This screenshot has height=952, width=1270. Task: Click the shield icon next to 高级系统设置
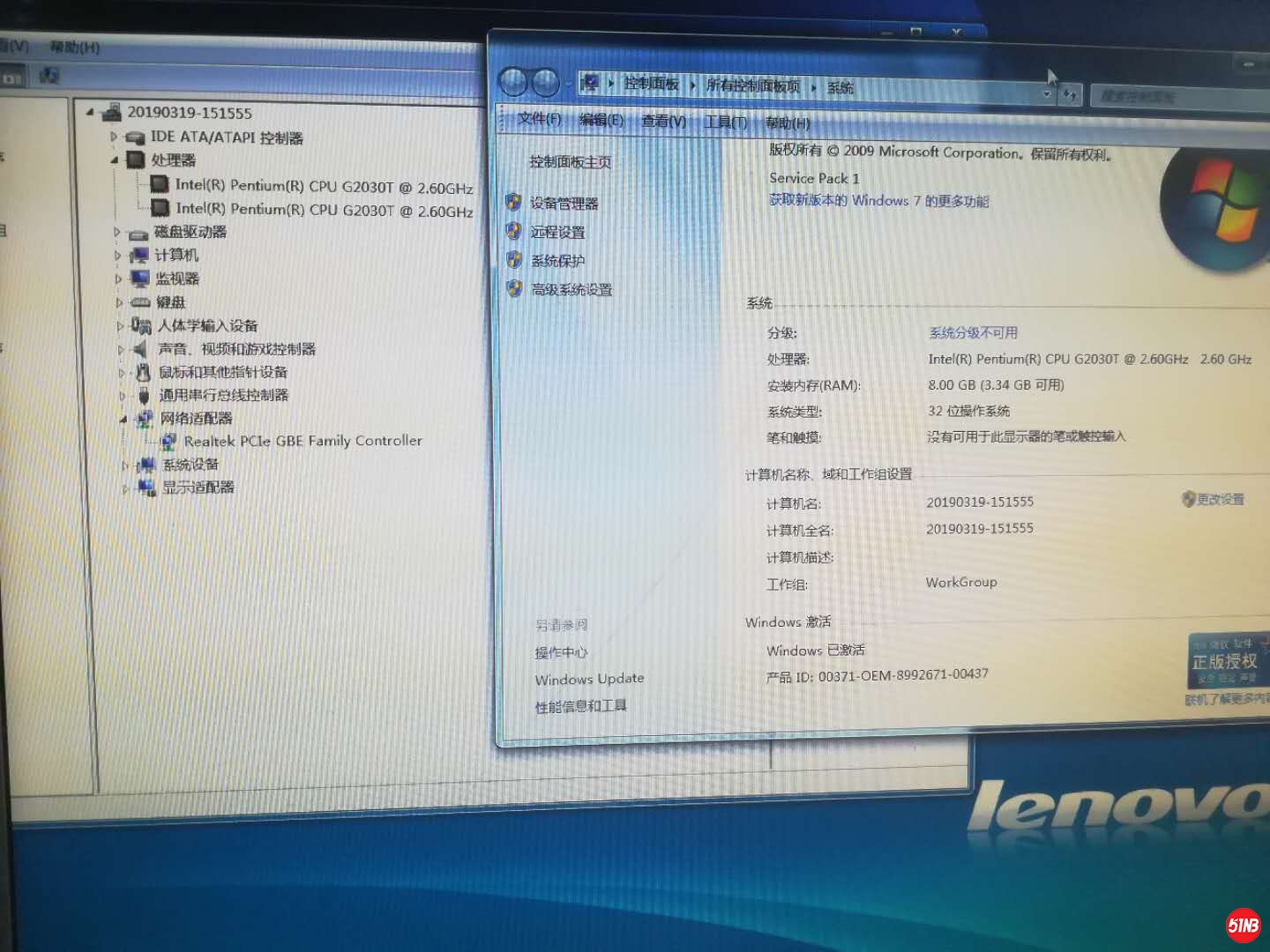click(x=515, y=288)
